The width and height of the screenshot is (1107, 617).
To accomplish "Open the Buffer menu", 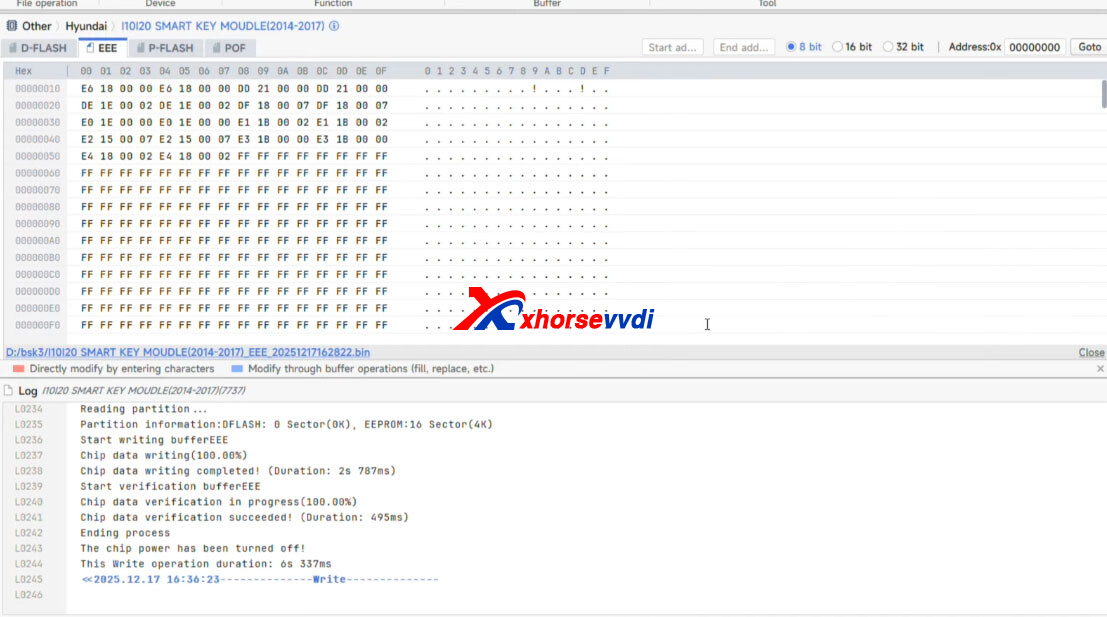I will (x=546, y=3).
